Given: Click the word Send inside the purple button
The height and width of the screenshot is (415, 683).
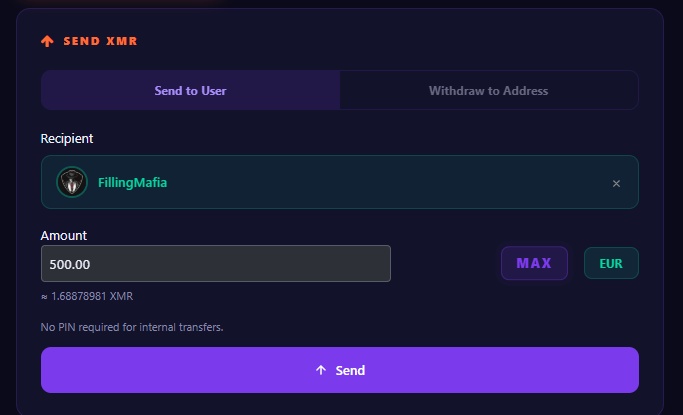Looking at the screenshot, I should coord(350,371).
